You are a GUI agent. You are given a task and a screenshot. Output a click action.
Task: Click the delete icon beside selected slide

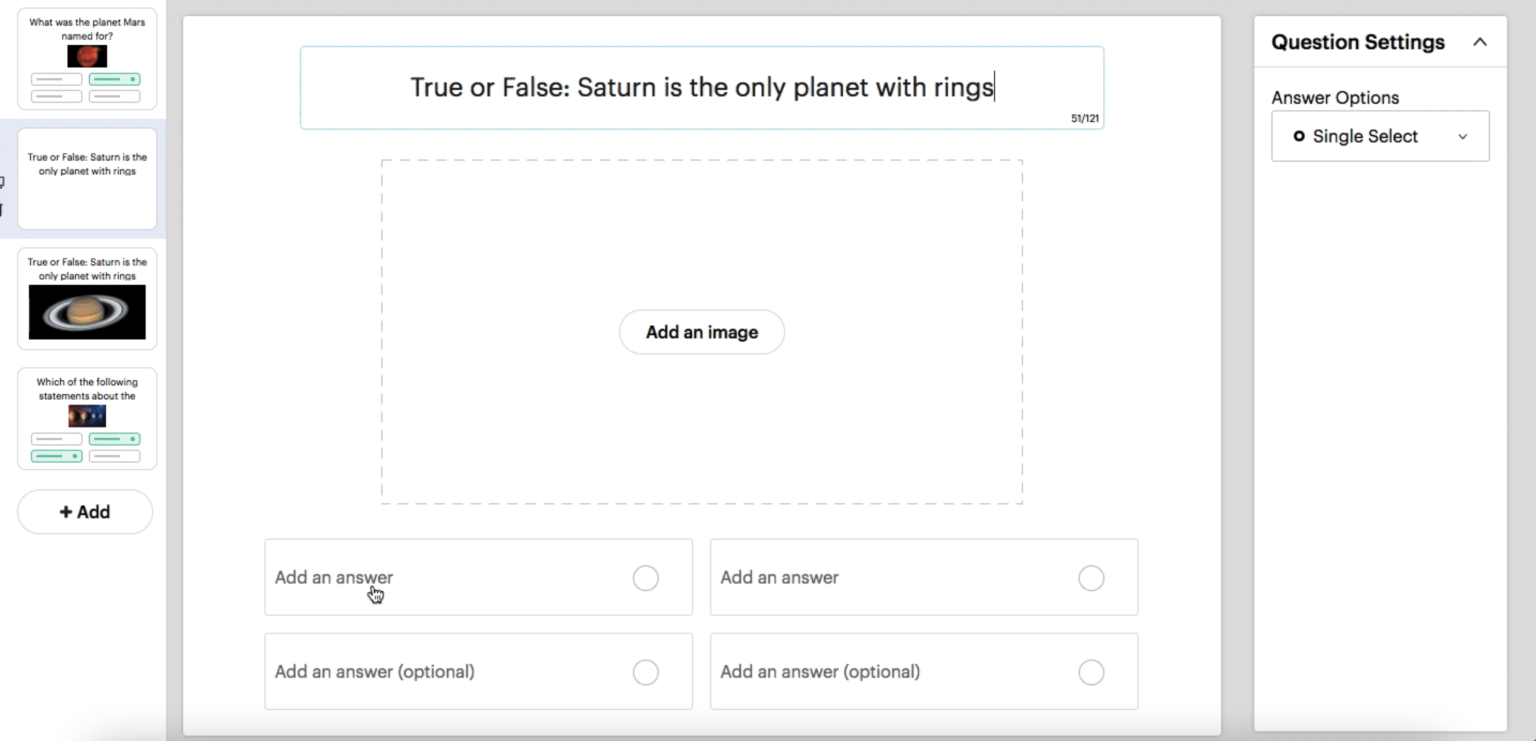pyautogui.click(x=3, y=209)
